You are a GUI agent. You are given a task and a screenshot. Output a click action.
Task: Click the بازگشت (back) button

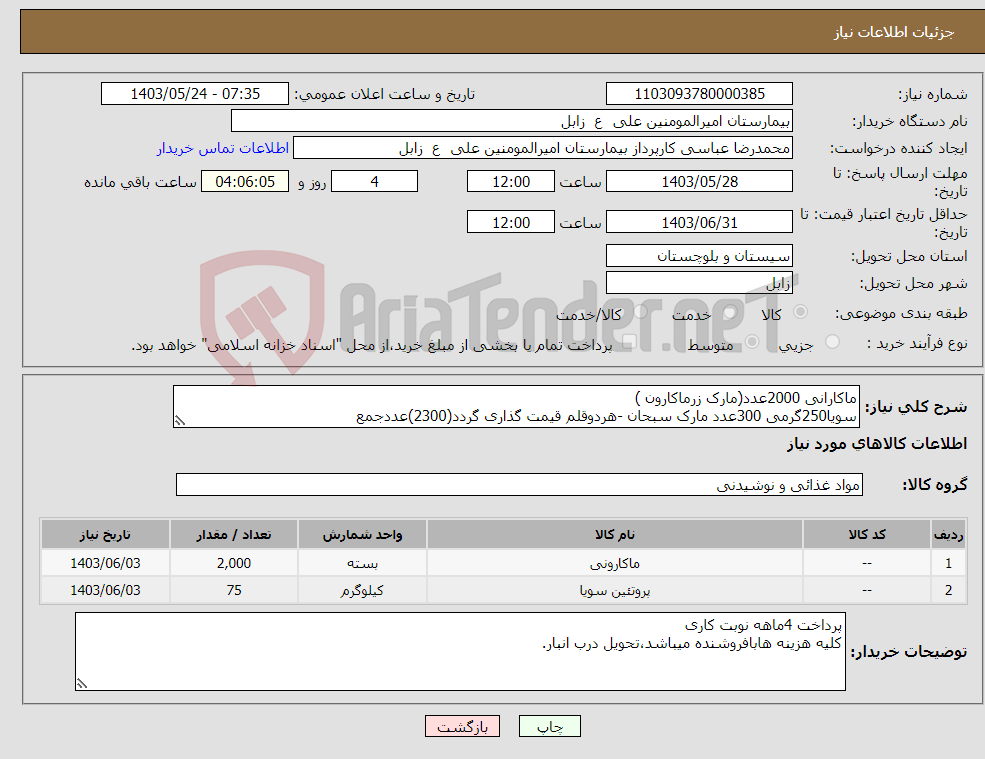click(462, 726)
